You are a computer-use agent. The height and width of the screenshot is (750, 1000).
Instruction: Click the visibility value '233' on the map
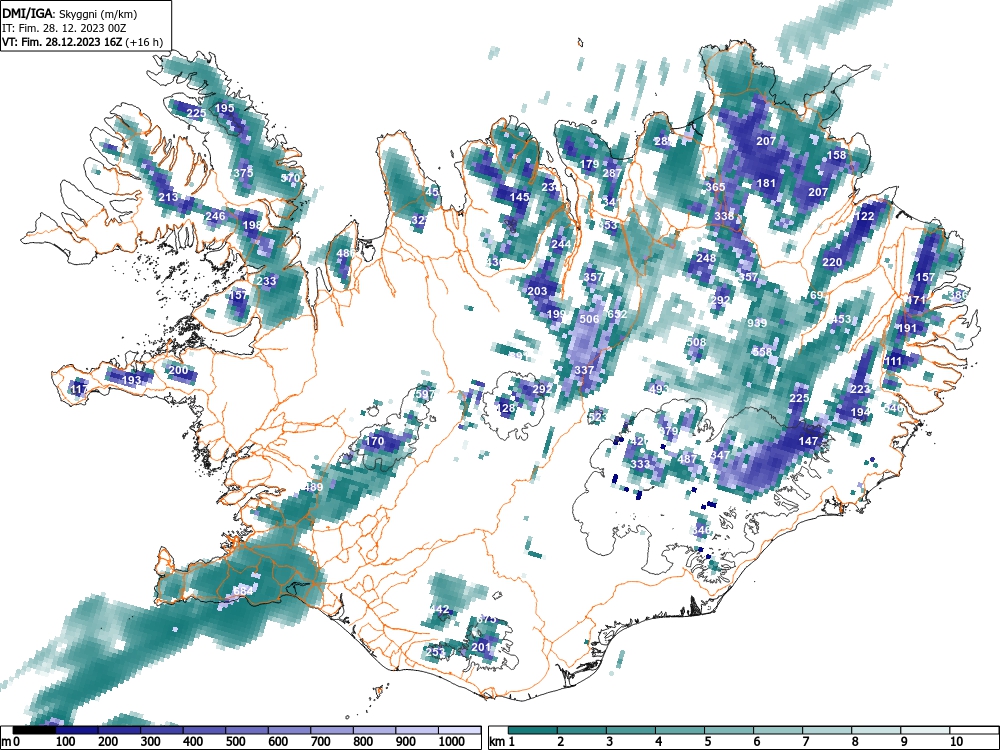pyautogui.click(x=267, y=281)
